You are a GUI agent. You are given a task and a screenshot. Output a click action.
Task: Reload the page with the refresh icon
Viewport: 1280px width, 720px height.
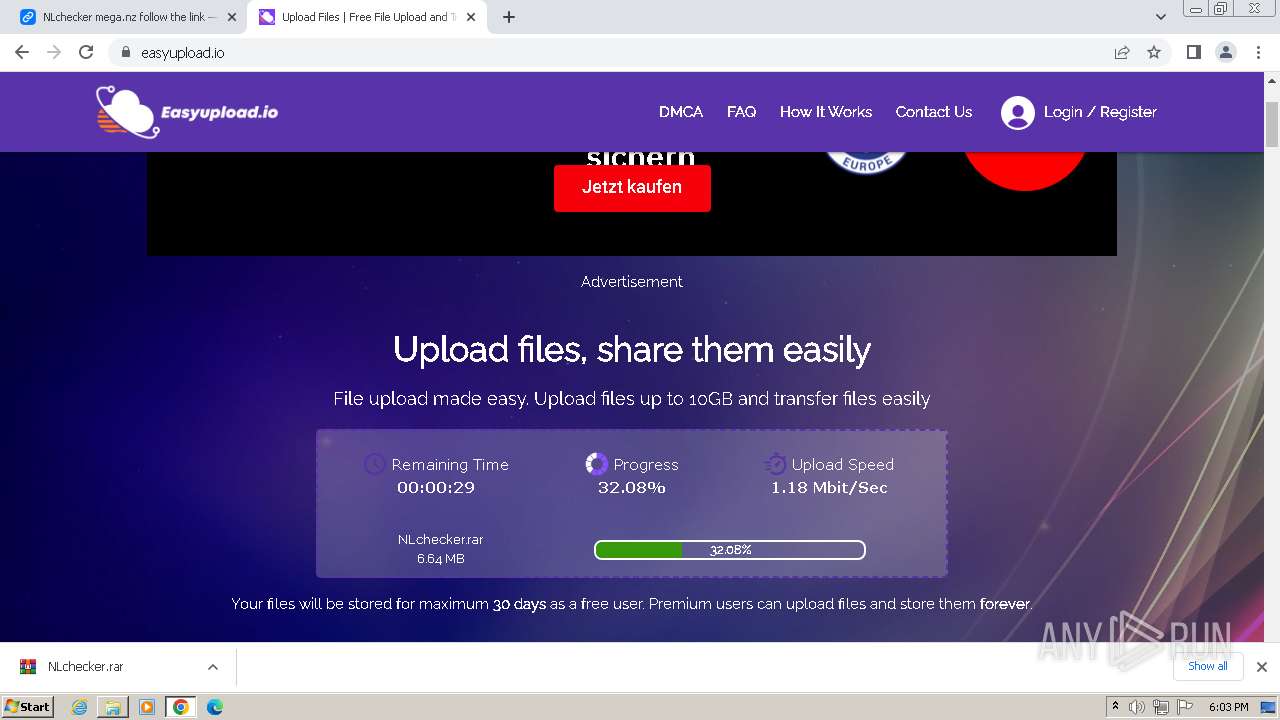click(x=86, y=52)
